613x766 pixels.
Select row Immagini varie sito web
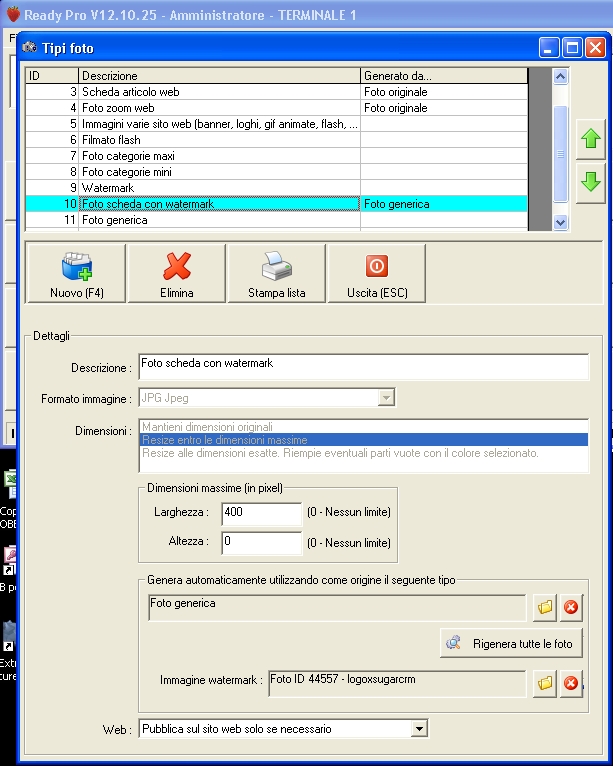pos(276,124)
